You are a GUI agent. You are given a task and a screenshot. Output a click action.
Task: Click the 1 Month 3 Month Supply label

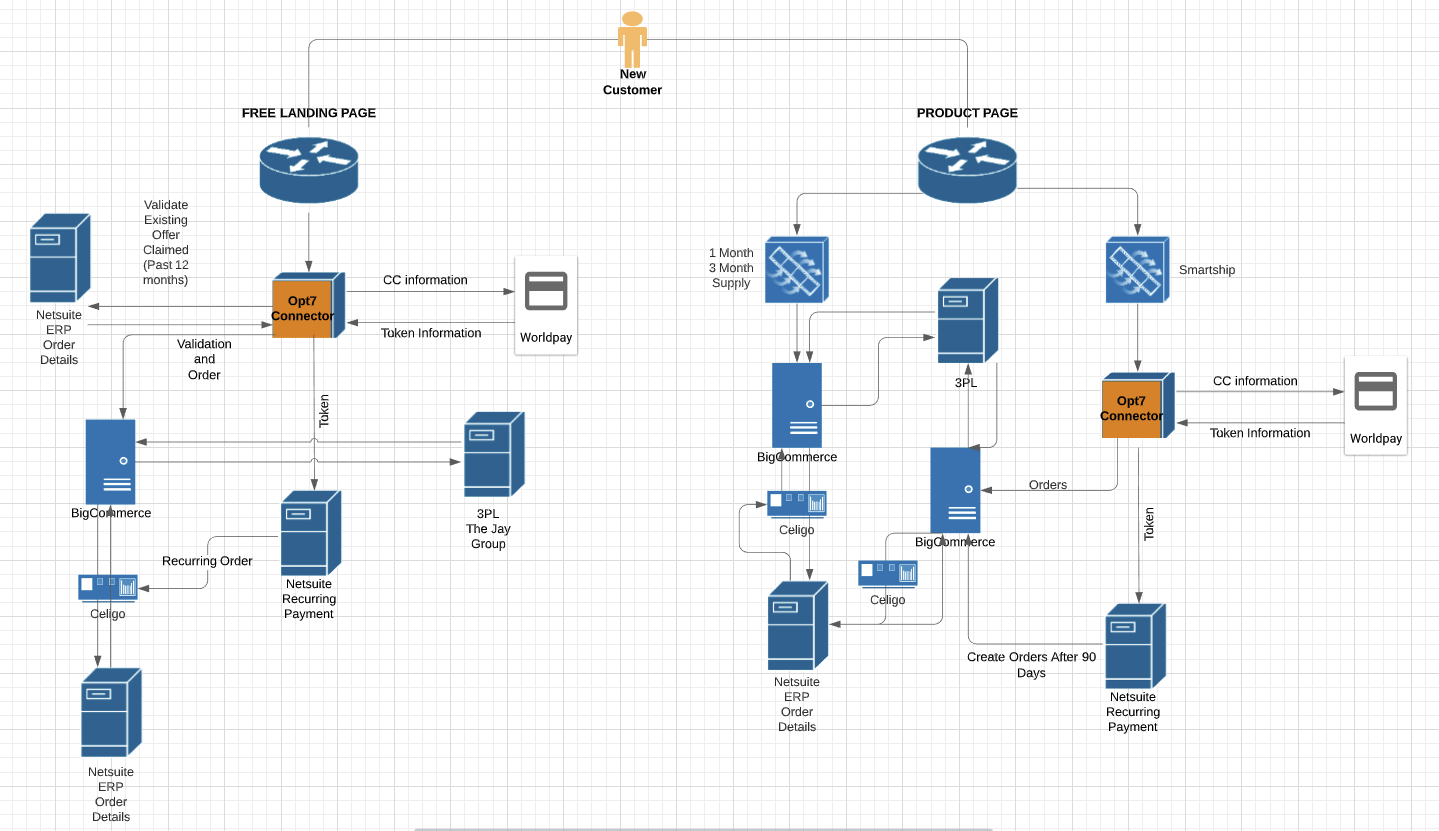tap(731, 268)
